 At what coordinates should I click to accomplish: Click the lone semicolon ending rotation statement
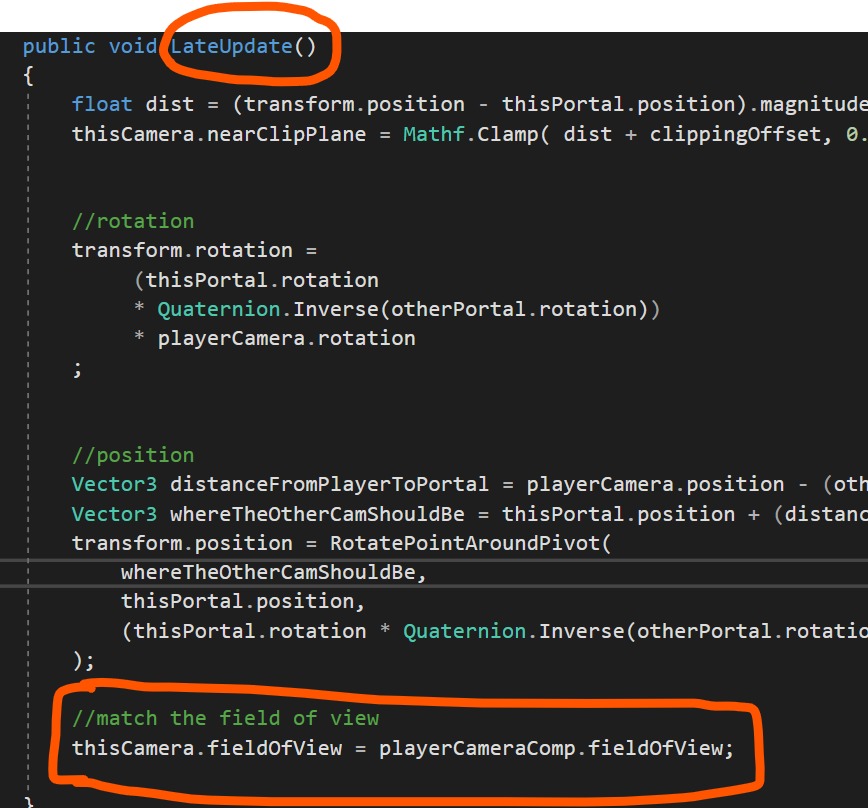(x=77, y=367)
